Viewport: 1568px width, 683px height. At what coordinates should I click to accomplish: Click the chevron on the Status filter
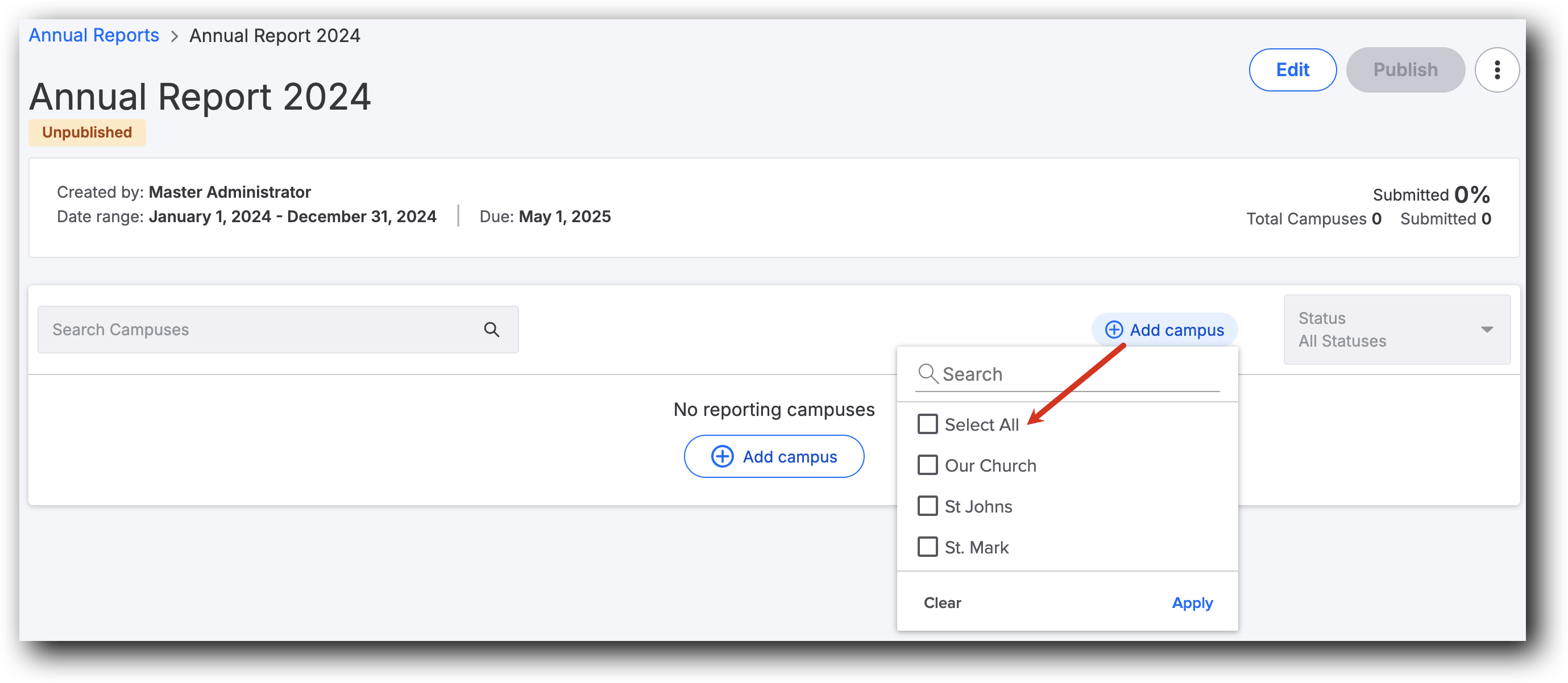pyautogui.click(x=1487, y=329)
